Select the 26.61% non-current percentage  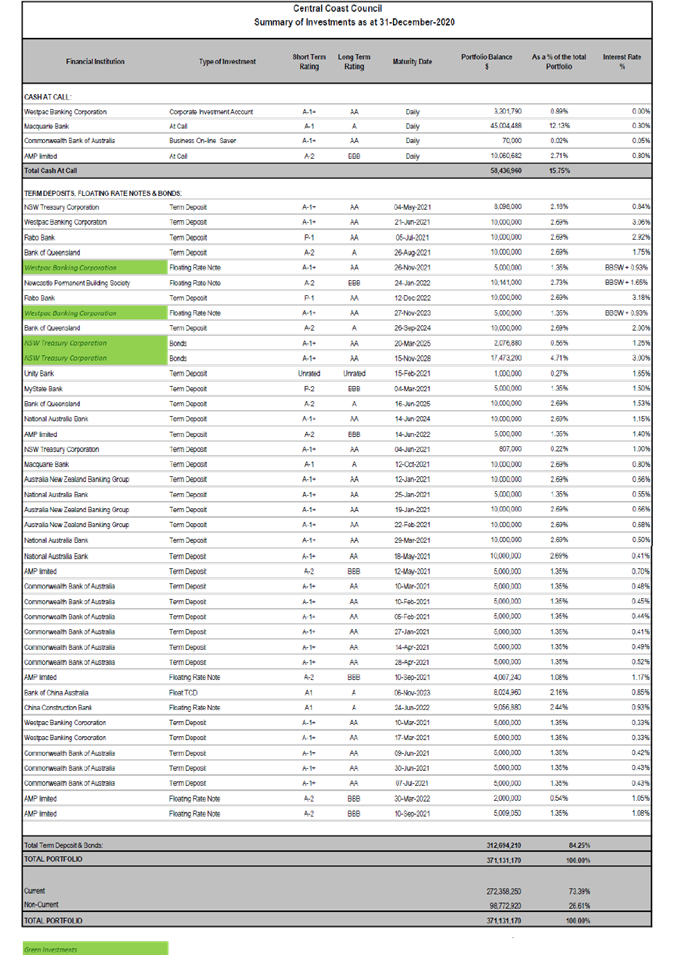[579, 906]
